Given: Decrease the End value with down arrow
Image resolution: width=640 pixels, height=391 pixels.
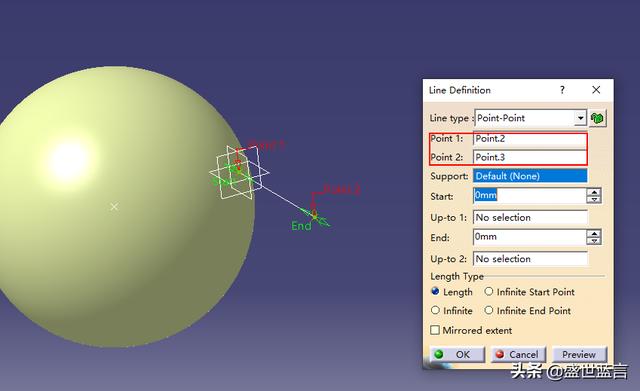Looking at the screenshot, I should tap(594, 241).
